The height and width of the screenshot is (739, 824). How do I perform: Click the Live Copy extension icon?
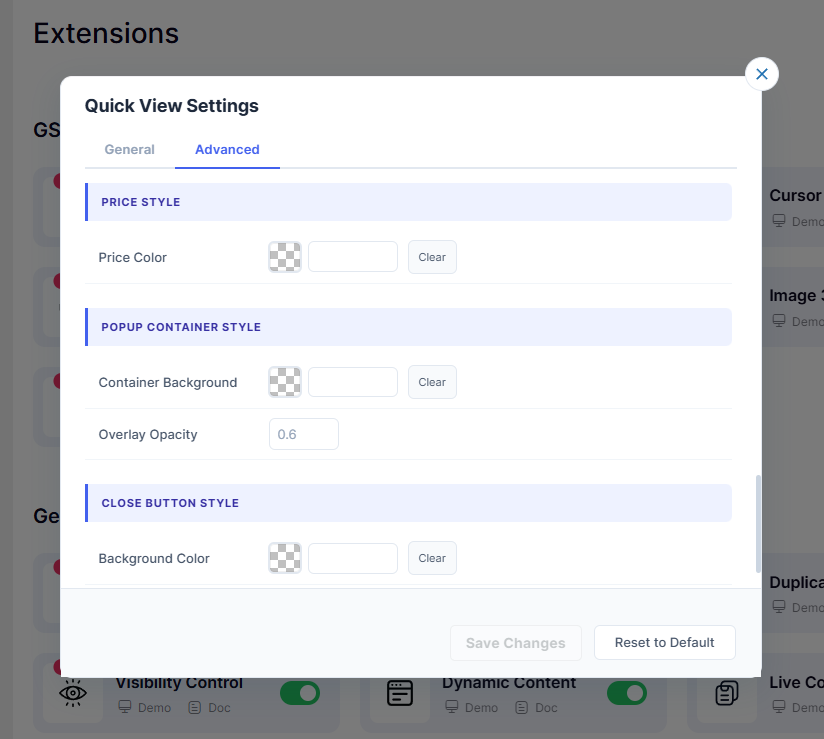click(727, 693)
